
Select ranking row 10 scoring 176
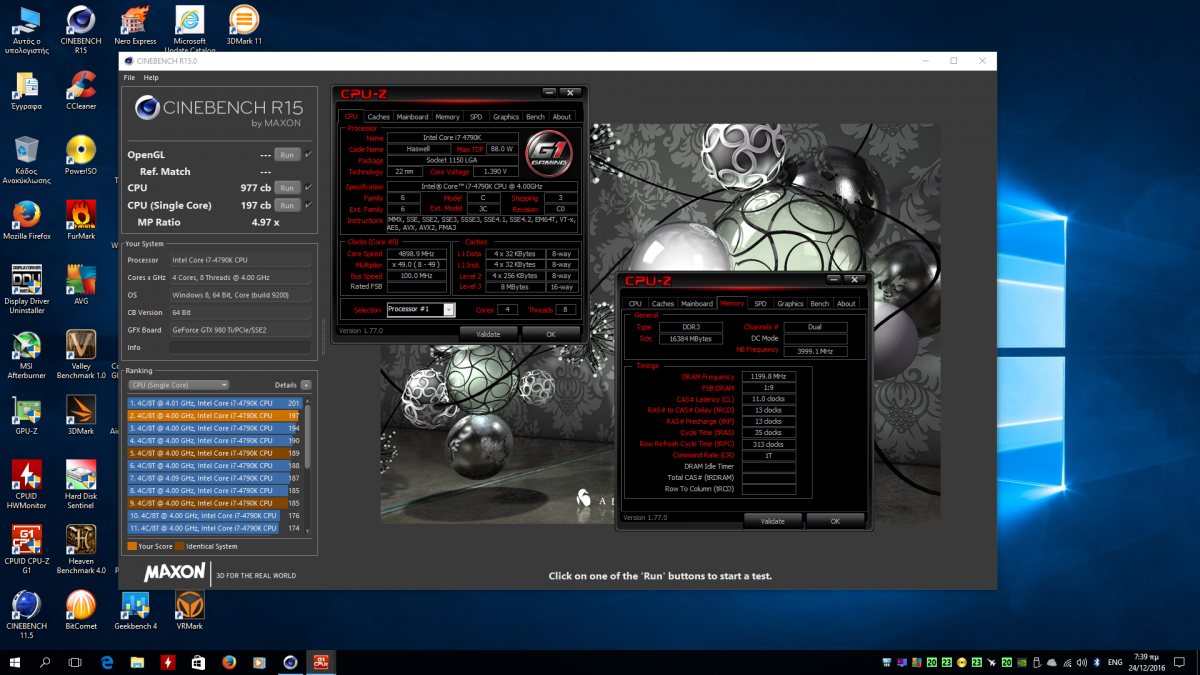(x=215, y=516)
